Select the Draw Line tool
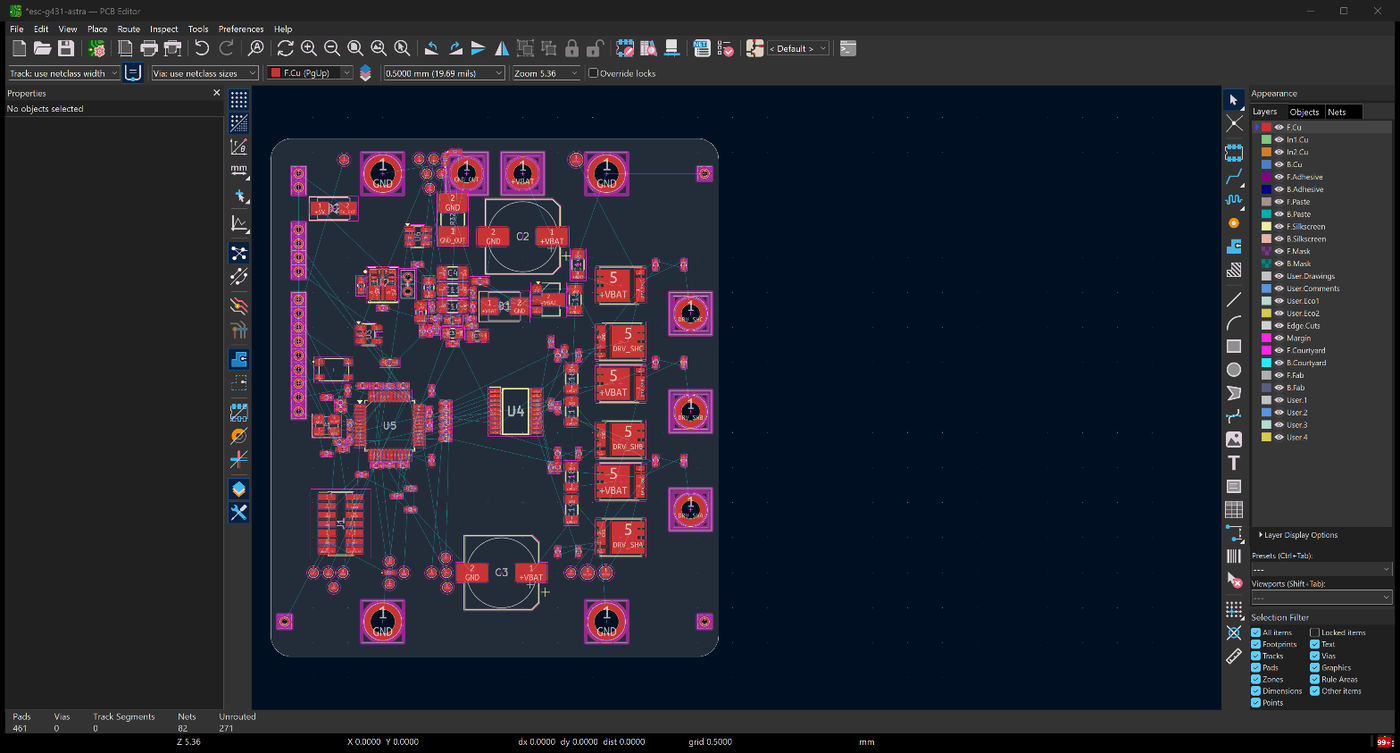This screenshot has height=753, width=1400. coord(1234,299)
